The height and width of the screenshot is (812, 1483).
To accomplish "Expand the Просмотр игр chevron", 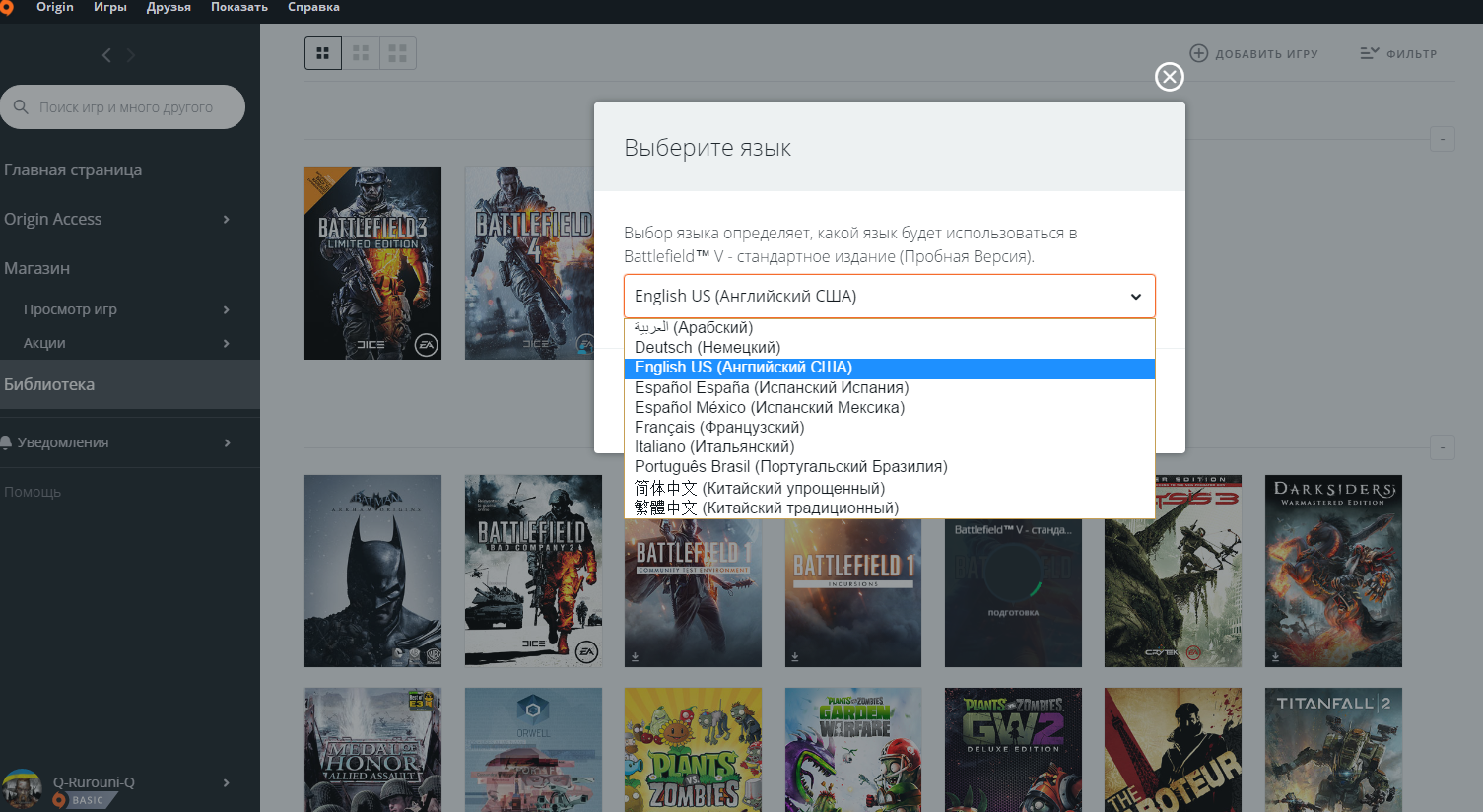I will click(x=227, y=309).
